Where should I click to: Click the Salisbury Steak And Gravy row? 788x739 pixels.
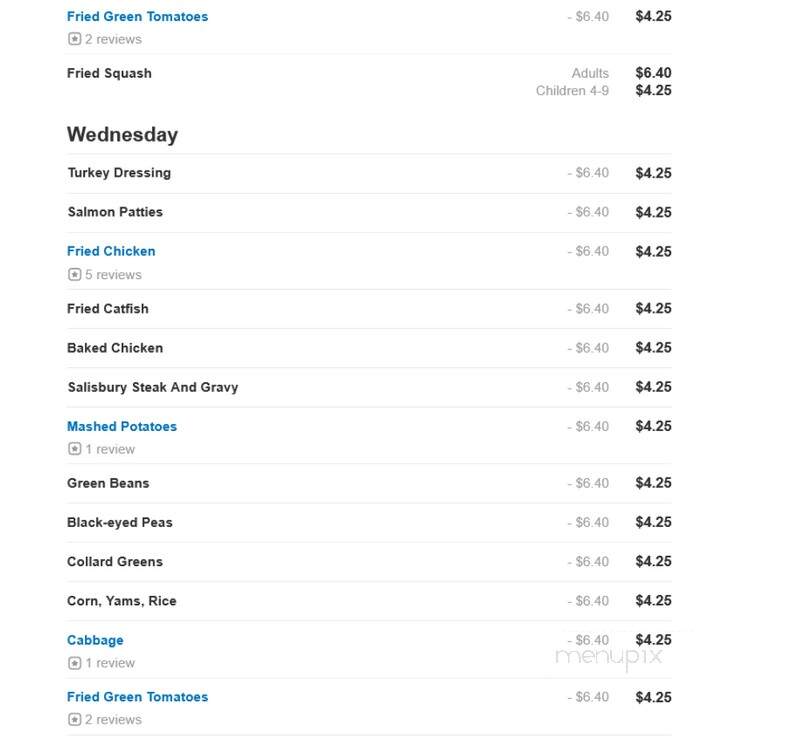coord(369,387)
